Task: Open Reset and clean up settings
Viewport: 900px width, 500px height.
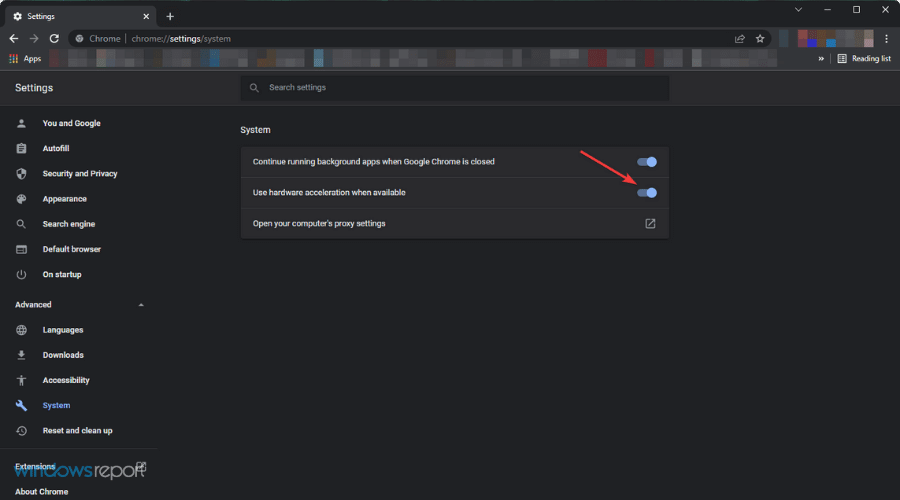Action: click(x=77, y=431)
